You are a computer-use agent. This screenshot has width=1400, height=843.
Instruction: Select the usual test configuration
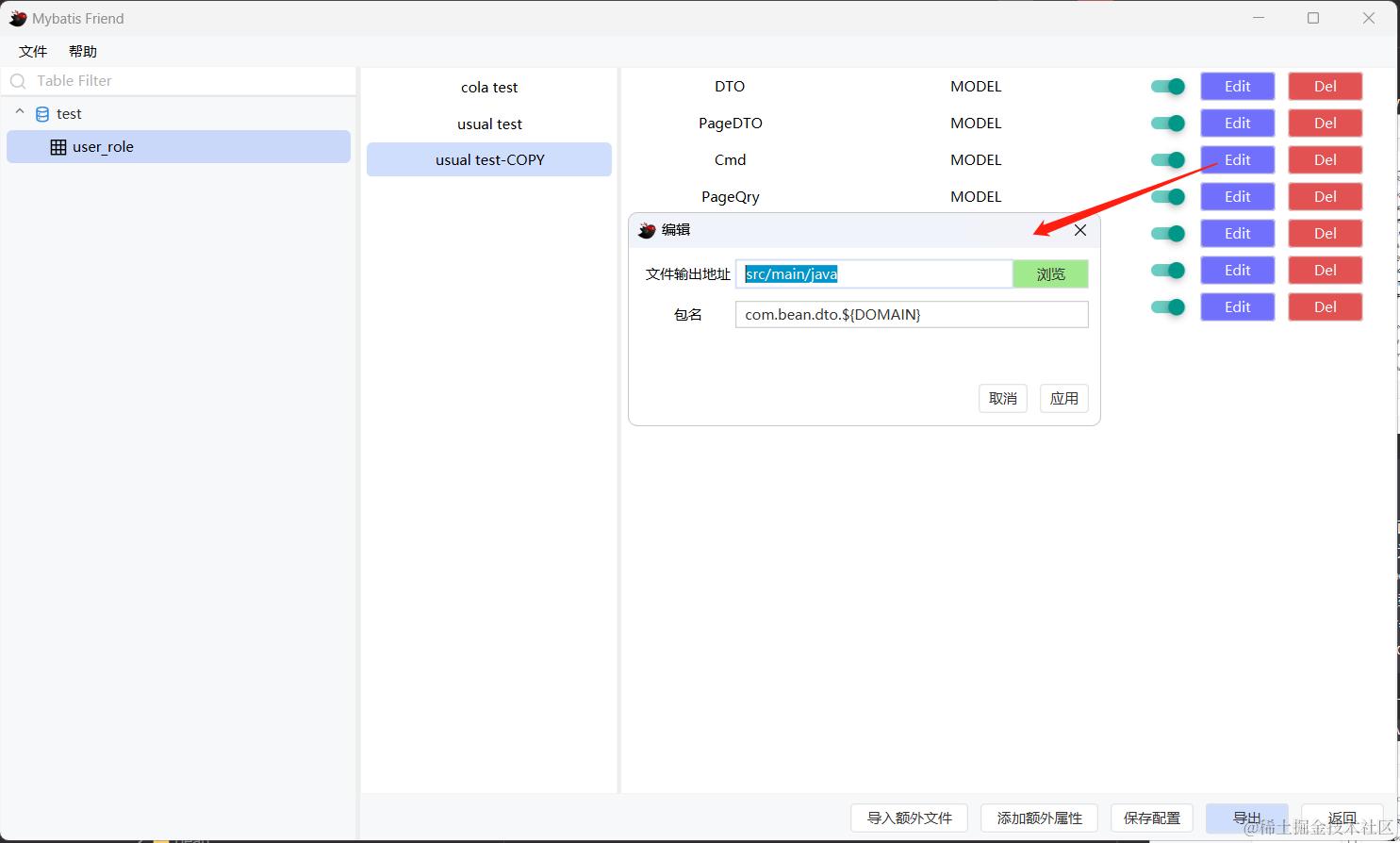point(489,124)
